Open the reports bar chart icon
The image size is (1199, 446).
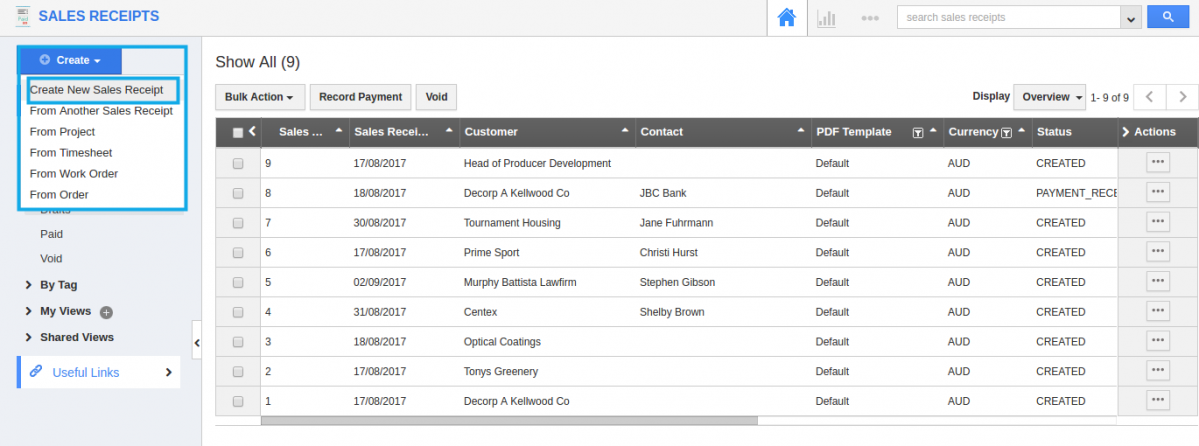tap(827, 18)
